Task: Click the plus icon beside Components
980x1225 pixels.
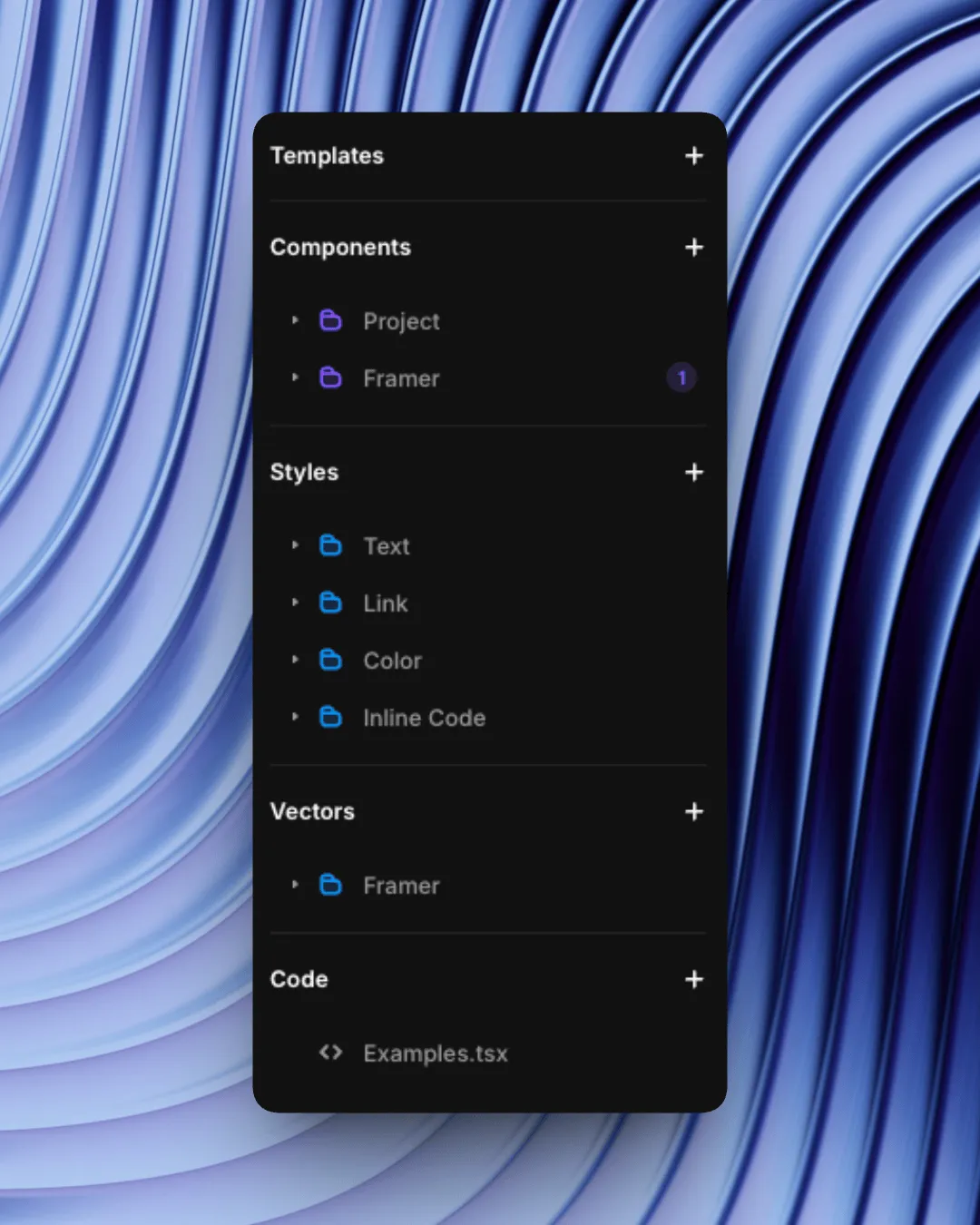Action: (x=694, y=248)
